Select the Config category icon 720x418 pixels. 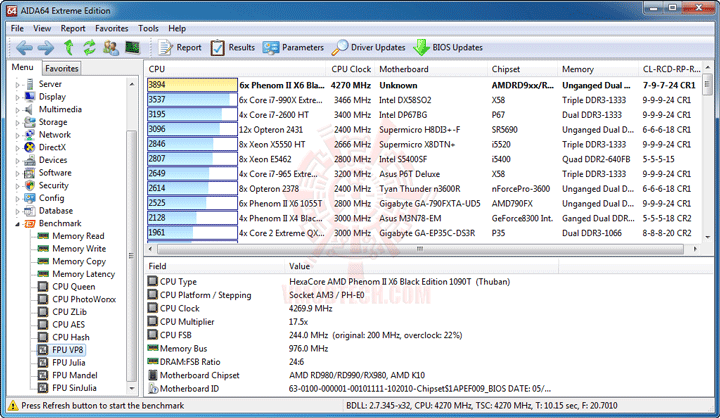point(30,198)
